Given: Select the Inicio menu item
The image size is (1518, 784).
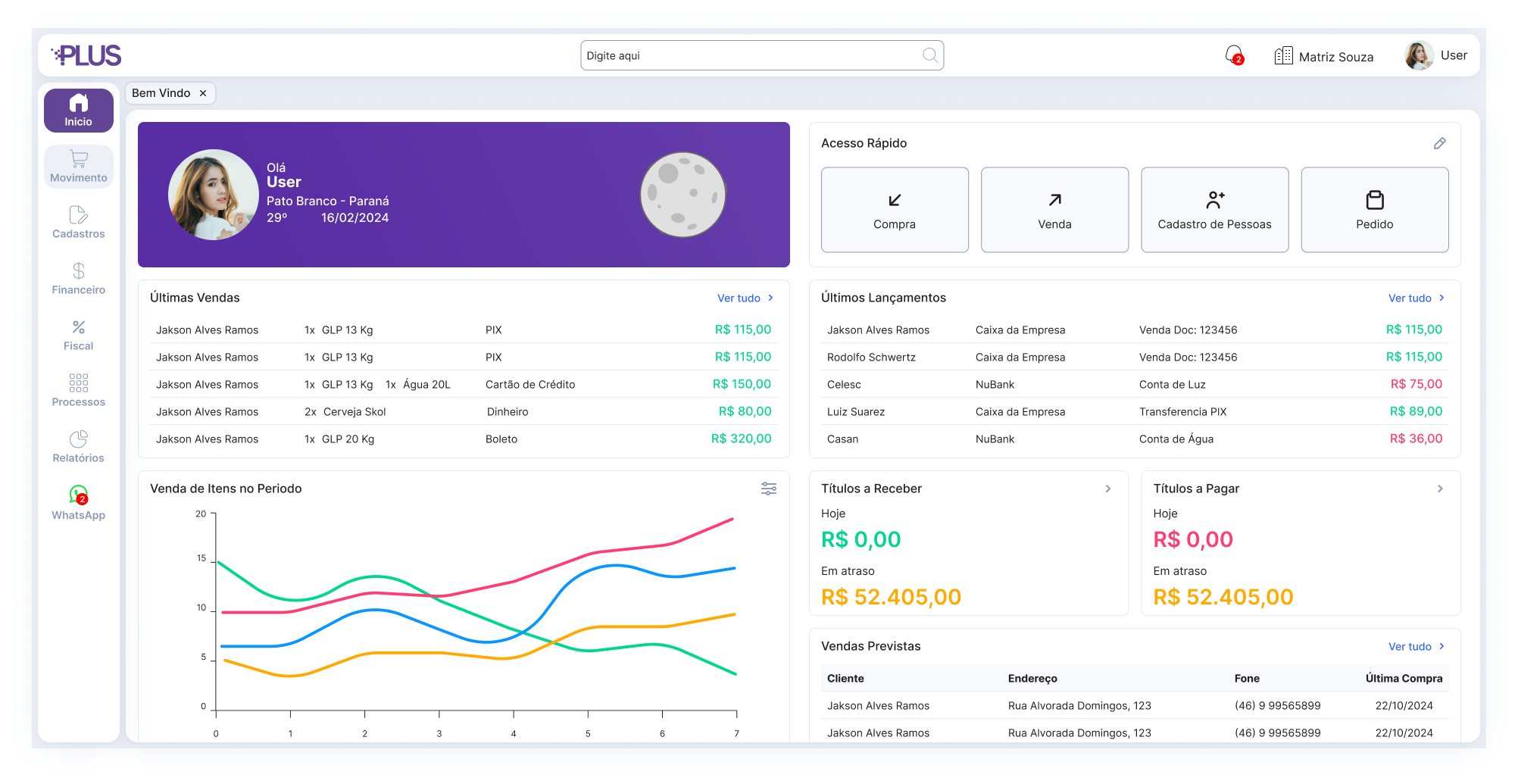Looking at the screenshot, I should [x=79, y=111].
